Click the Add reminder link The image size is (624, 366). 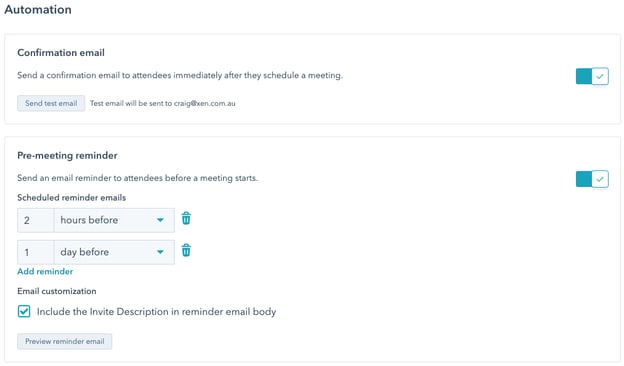coord(45,271)
